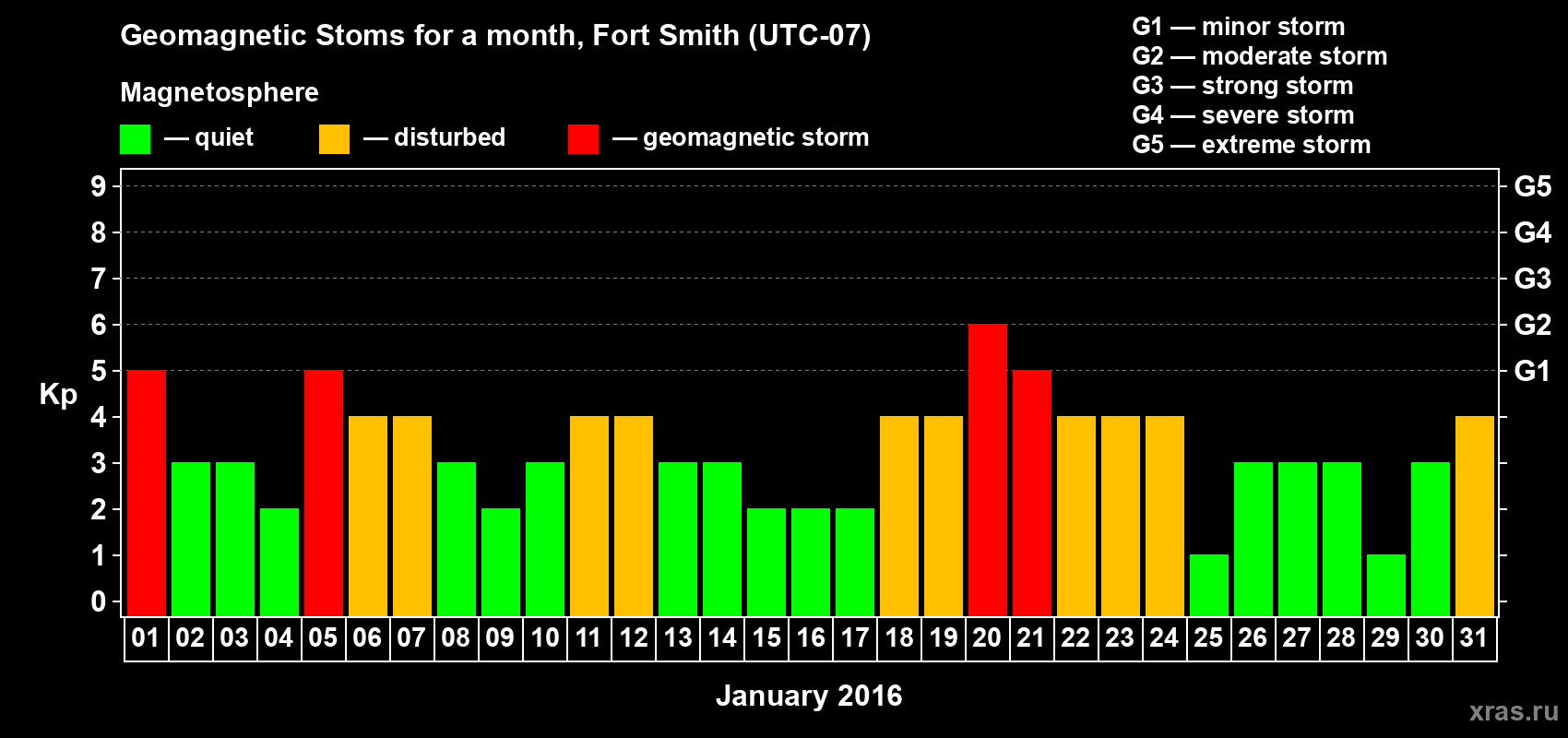Screen dimensions: 1568x738
Task: Click the date label 08 on the axis
Action: coord(456,637)
